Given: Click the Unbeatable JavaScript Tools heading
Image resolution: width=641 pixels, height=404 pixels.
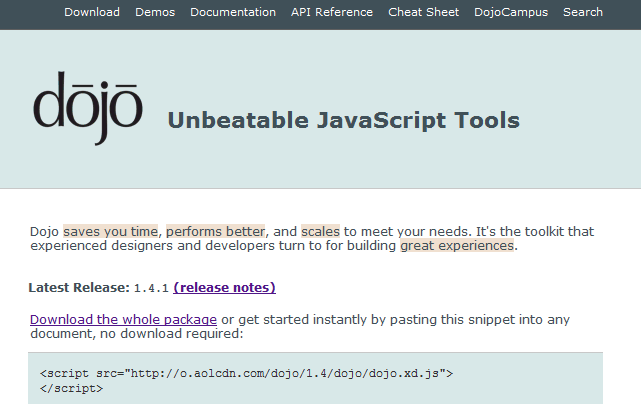Looking at the screenshot, I should click(344, 120).
